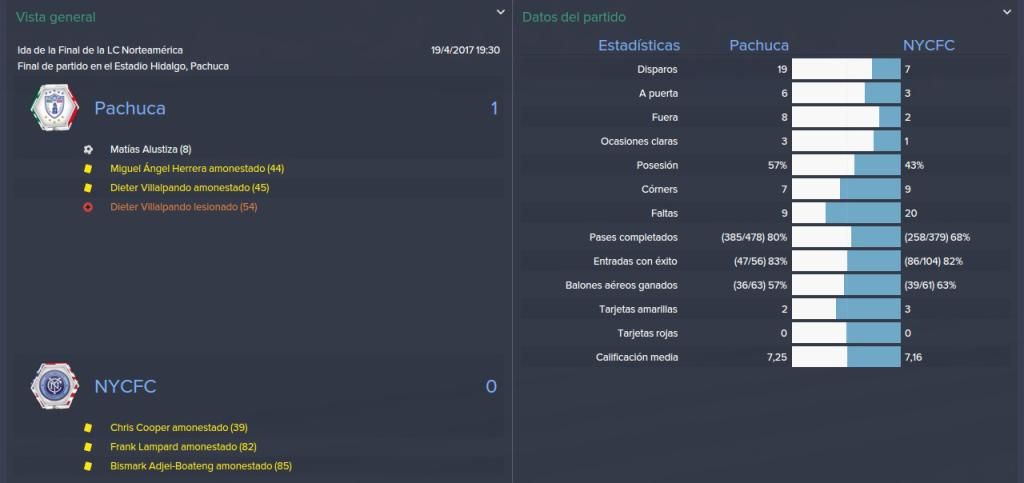Open the Vista general panel title
Viewport: 1024px width, 483px height.
pos(56,18)
